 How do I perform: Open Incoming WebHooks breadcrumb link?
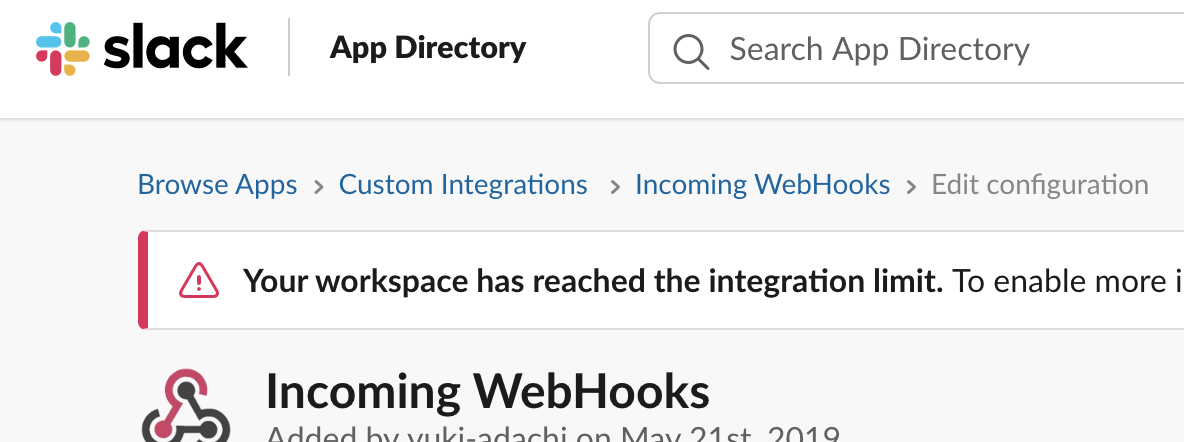coord(763,184)
